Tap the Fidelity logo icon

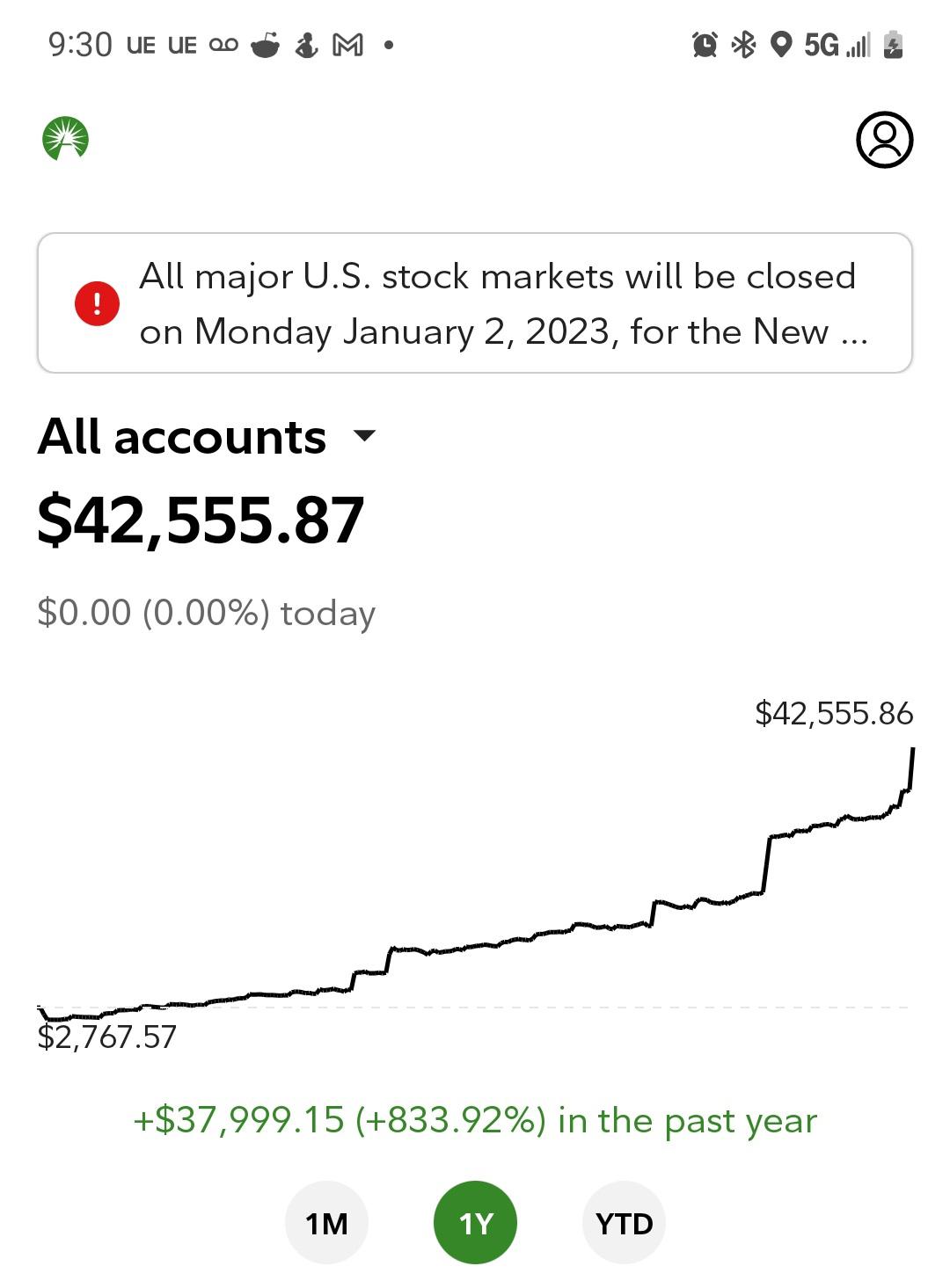coord(66,139)
